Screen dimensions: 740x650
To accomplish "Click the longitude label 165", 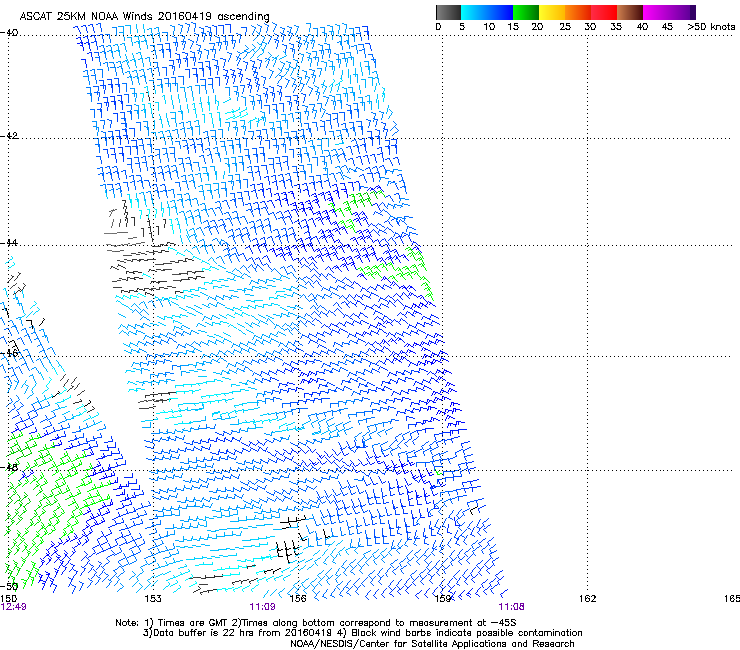I will coord(732,599).
